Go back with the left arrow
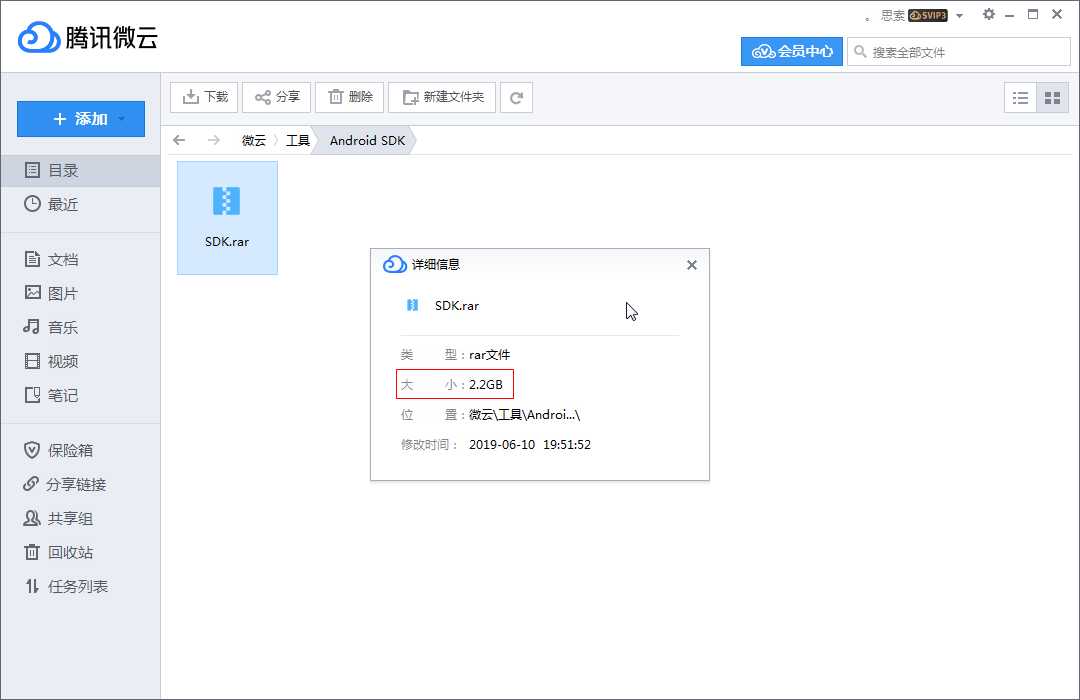The width and height of the screenshot is (1080, 700). pos(179,141)
